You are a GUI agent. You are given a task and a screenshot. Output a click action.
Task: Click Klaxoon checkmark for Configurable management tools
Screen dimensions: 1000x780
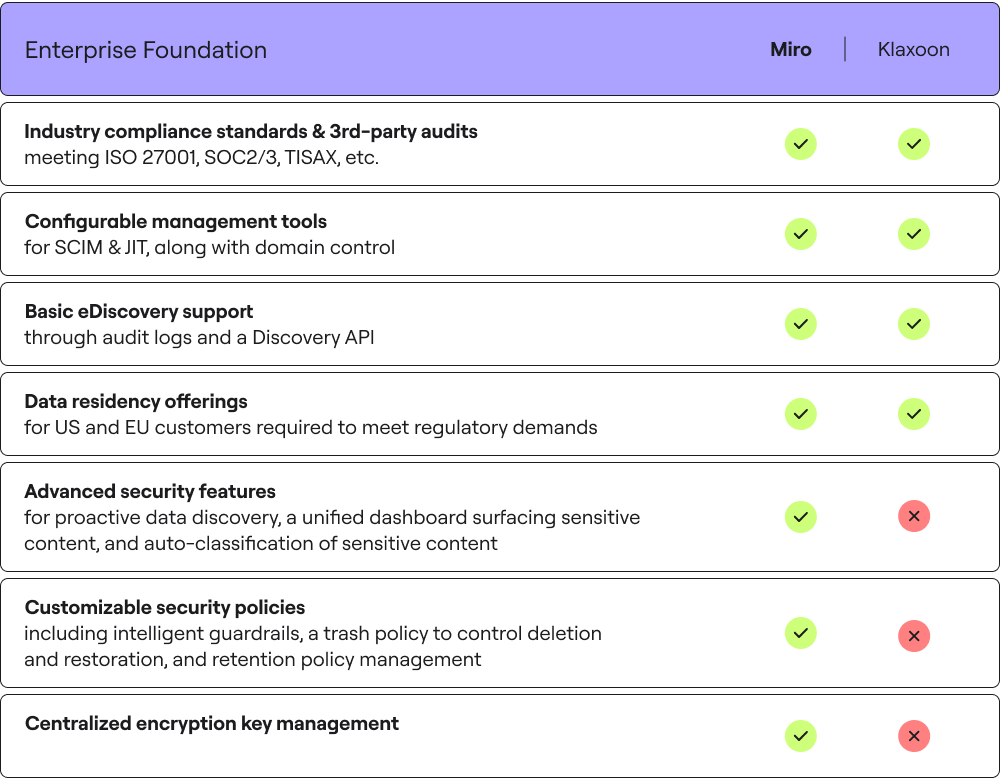pyautogui.click(x=914, y=234)
